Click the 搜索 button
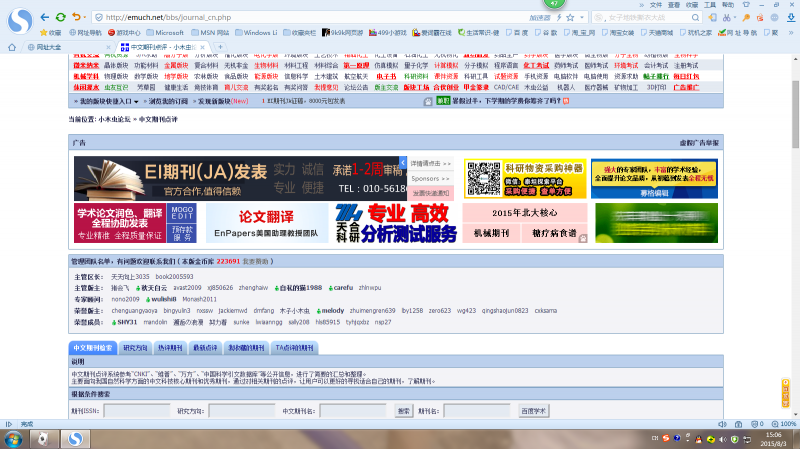 pos(404,411)
